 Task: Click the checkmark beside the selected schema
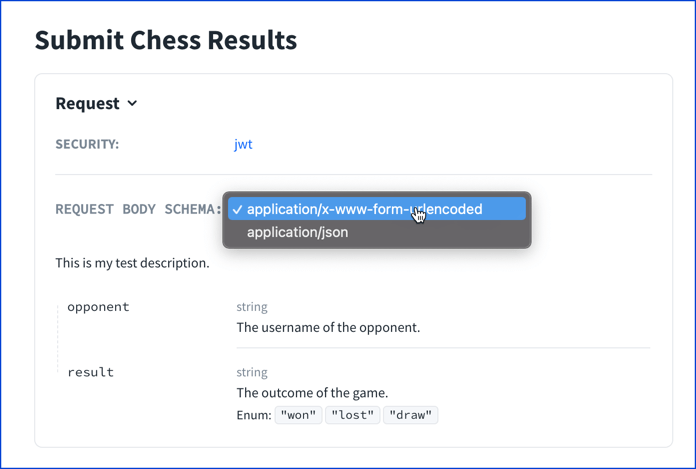point(237,209)
